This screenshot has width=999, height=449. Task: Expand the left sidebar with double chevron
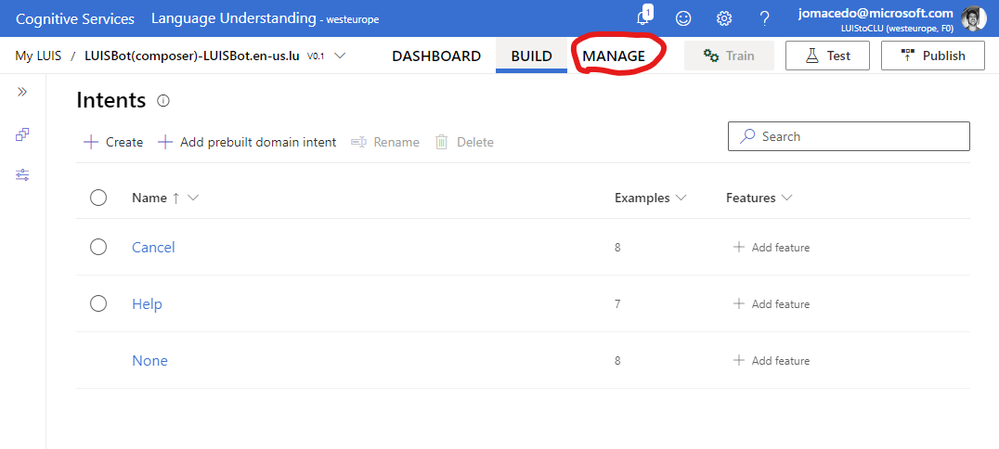tap(22, 92)
